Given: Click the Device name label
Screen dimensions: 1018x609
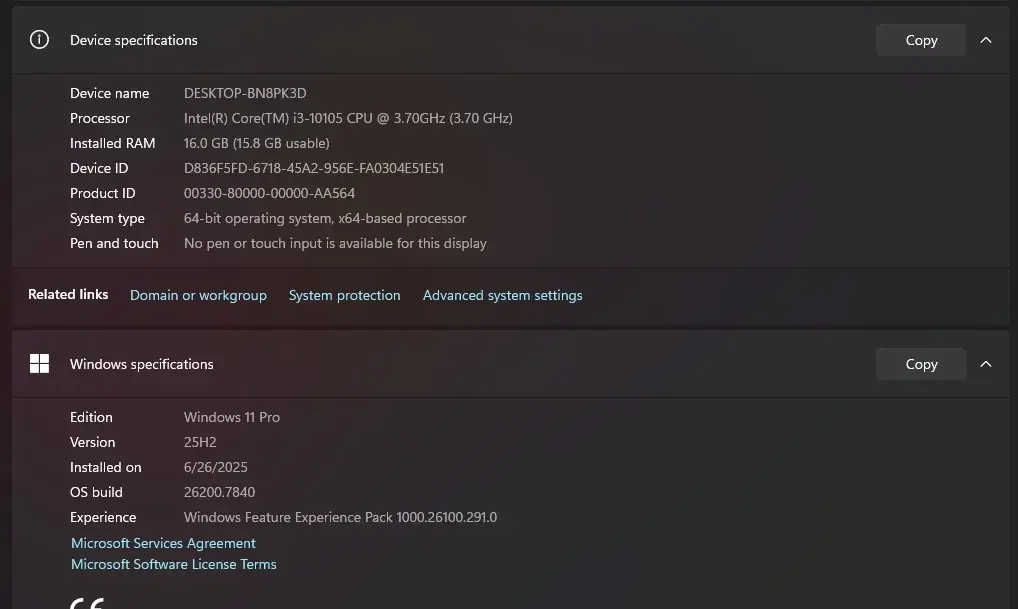Looking at the screenshot, I should [110, 93].
